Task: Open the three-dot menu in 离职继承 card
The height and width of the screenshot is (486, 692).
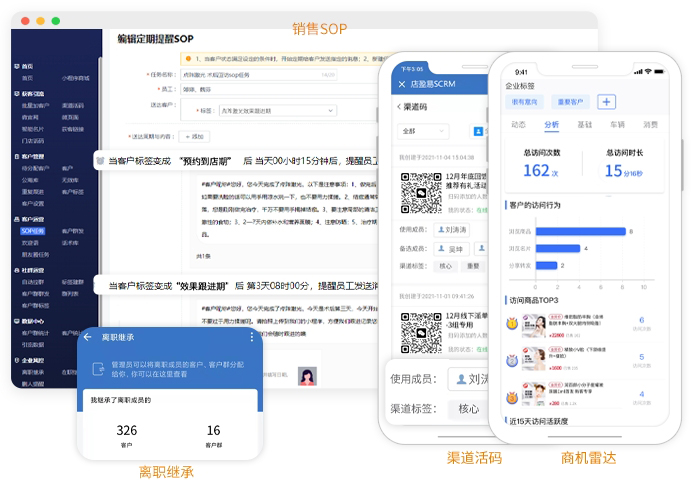Action: 251,338
